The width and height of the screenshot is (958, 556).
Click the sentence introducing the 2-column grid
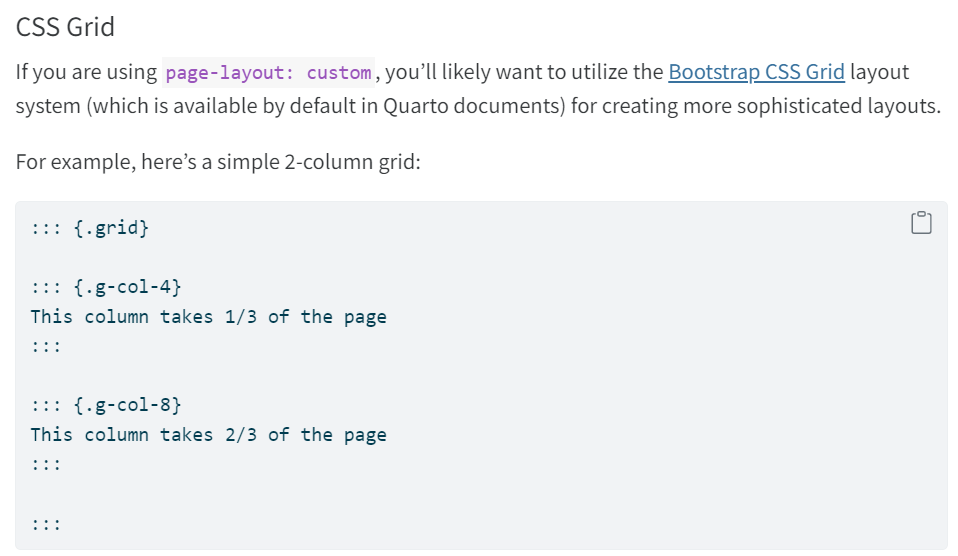(x=218, y=161)
